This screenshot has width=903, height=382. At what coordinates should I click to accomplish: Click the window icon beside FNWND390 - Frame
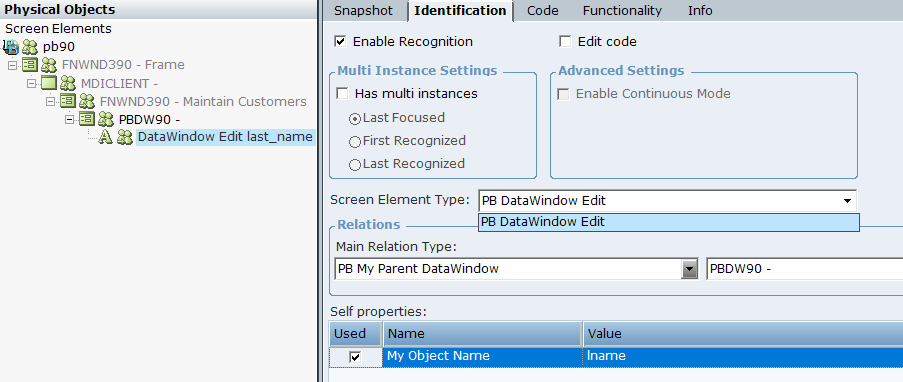coord(30,65)
